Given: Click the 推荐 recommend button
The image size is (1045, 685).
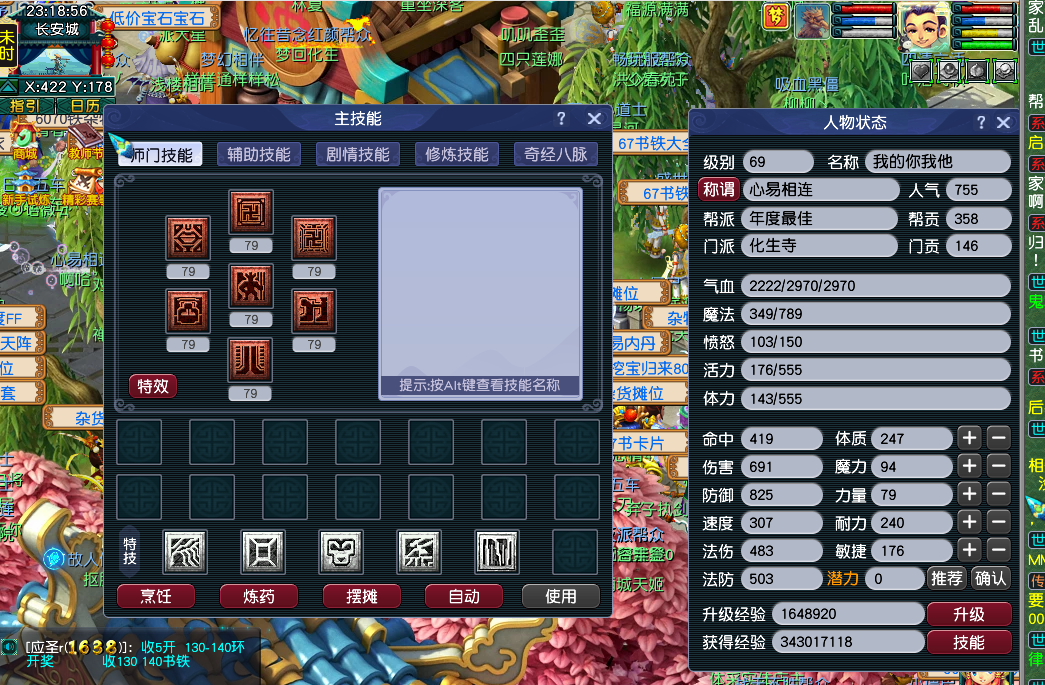Looking at the screenshot, I should click(946, 578).
